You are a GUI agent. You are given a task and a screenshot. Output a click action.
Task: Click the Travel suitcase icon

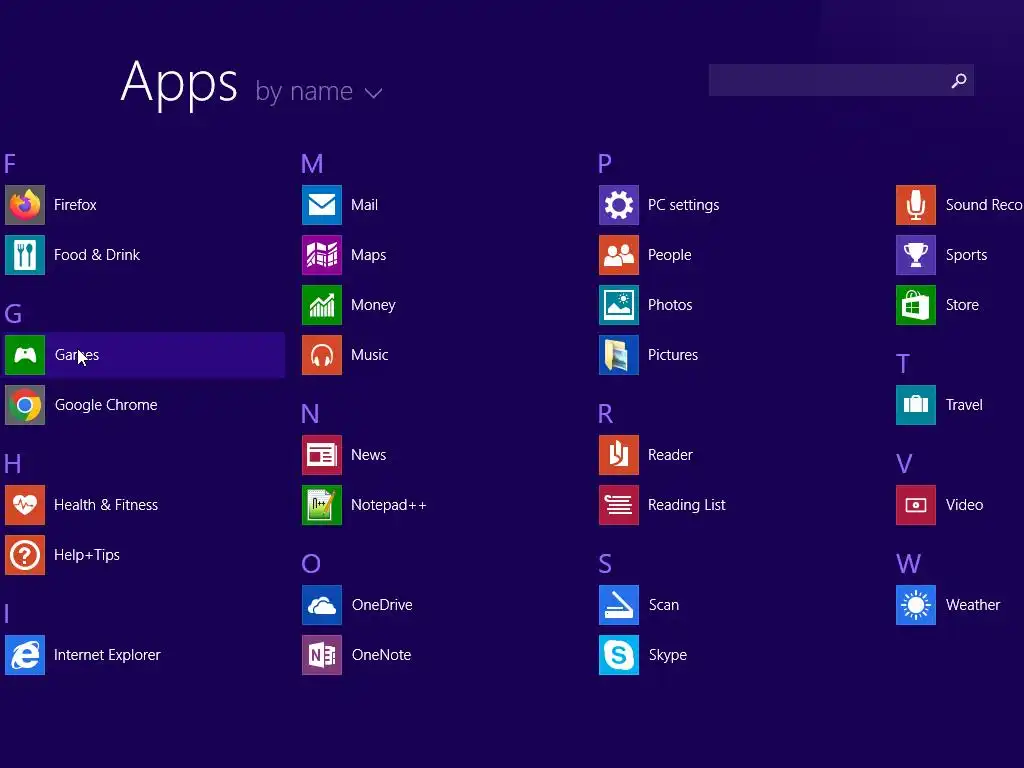[x=916, y=405]
